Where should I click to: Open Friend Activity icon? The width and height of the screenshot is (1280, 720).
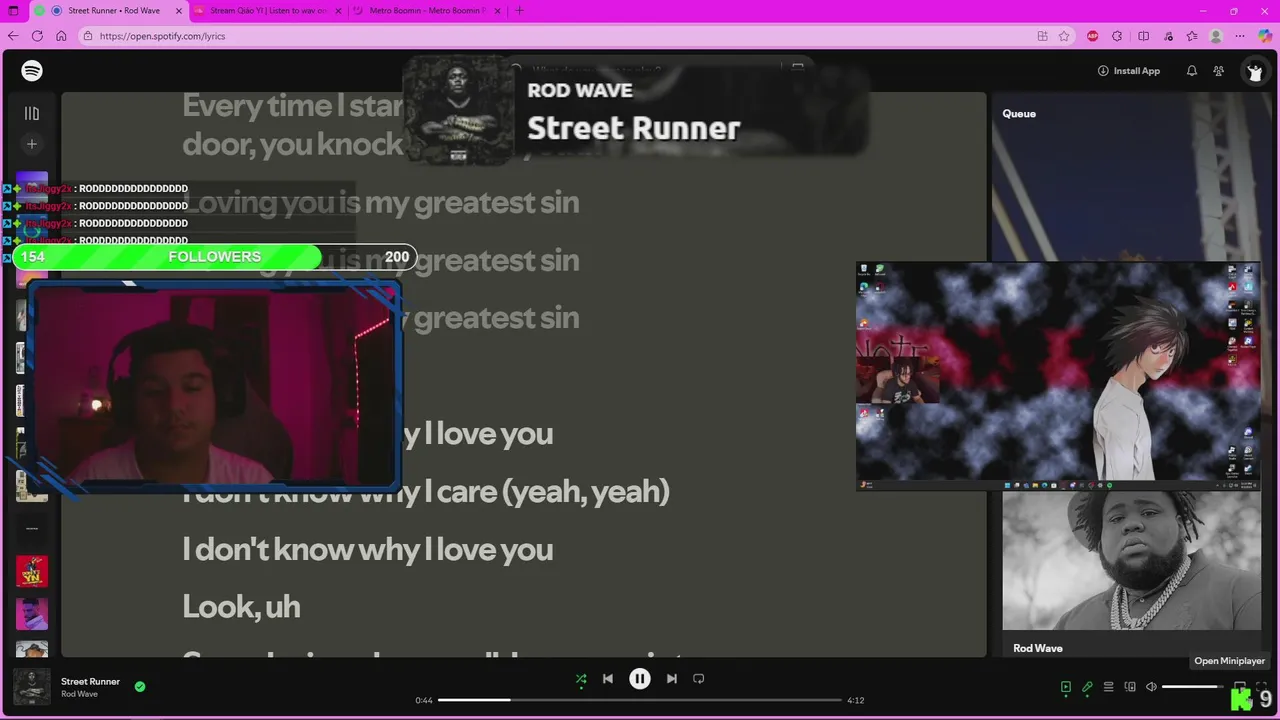(x=1218, y=71)
